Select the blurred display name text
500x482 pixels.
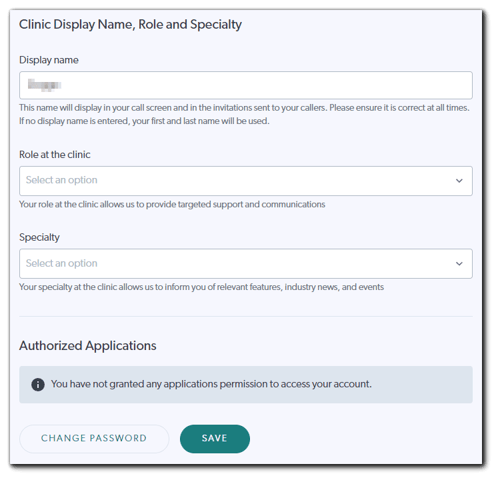point(44,85)
